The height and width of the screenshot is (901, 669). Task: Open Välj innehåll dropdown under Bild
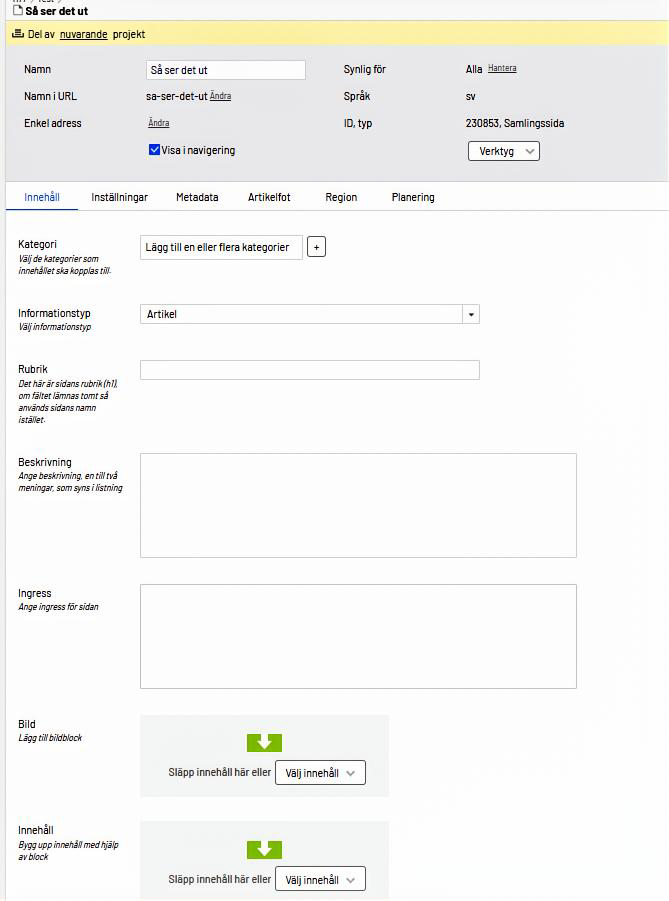coord(320,773)
